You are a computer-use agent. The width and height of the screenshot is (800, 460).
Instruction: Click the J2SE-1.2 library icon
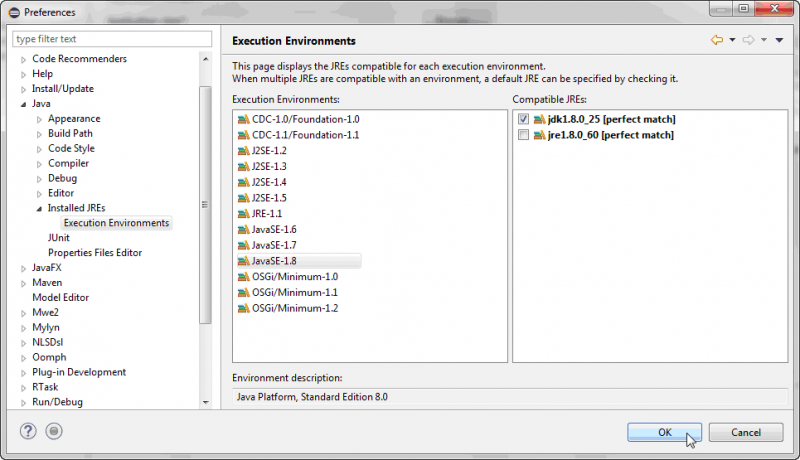click(243, 151)
